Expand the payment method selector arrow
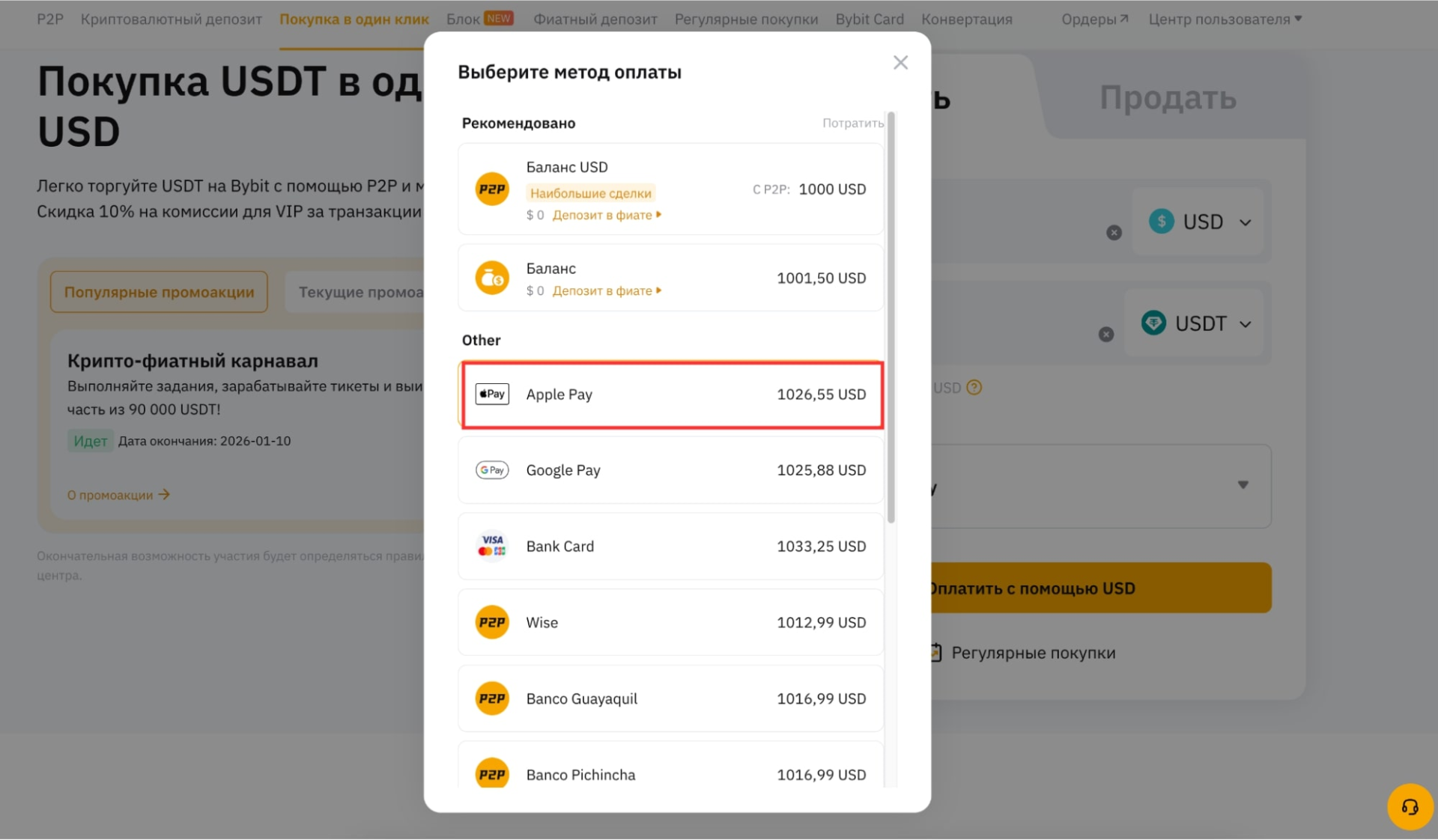This screenshot has width=1438, height=840. pos(1243,485)
